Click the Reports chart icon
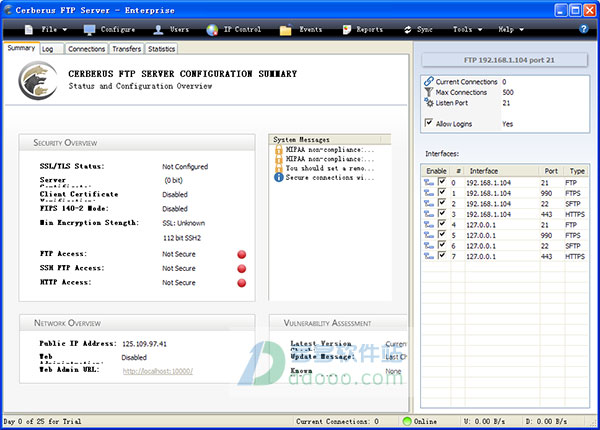Image resolution: width=600 pixels, height=430 pixels. (x=347, y=30)
